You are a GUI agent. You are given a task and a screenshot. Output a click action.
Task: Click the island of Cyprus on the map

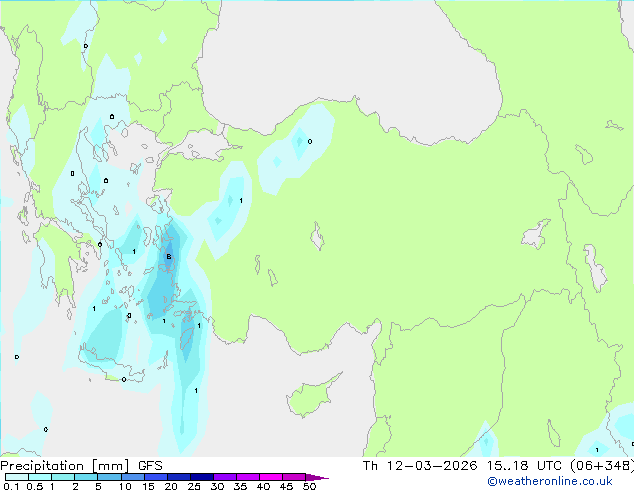[x=313, y=396]
